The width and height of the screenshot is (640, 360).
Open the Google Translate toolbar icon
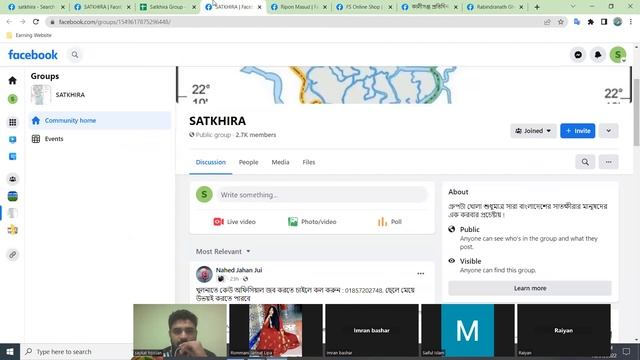point(577,22)
